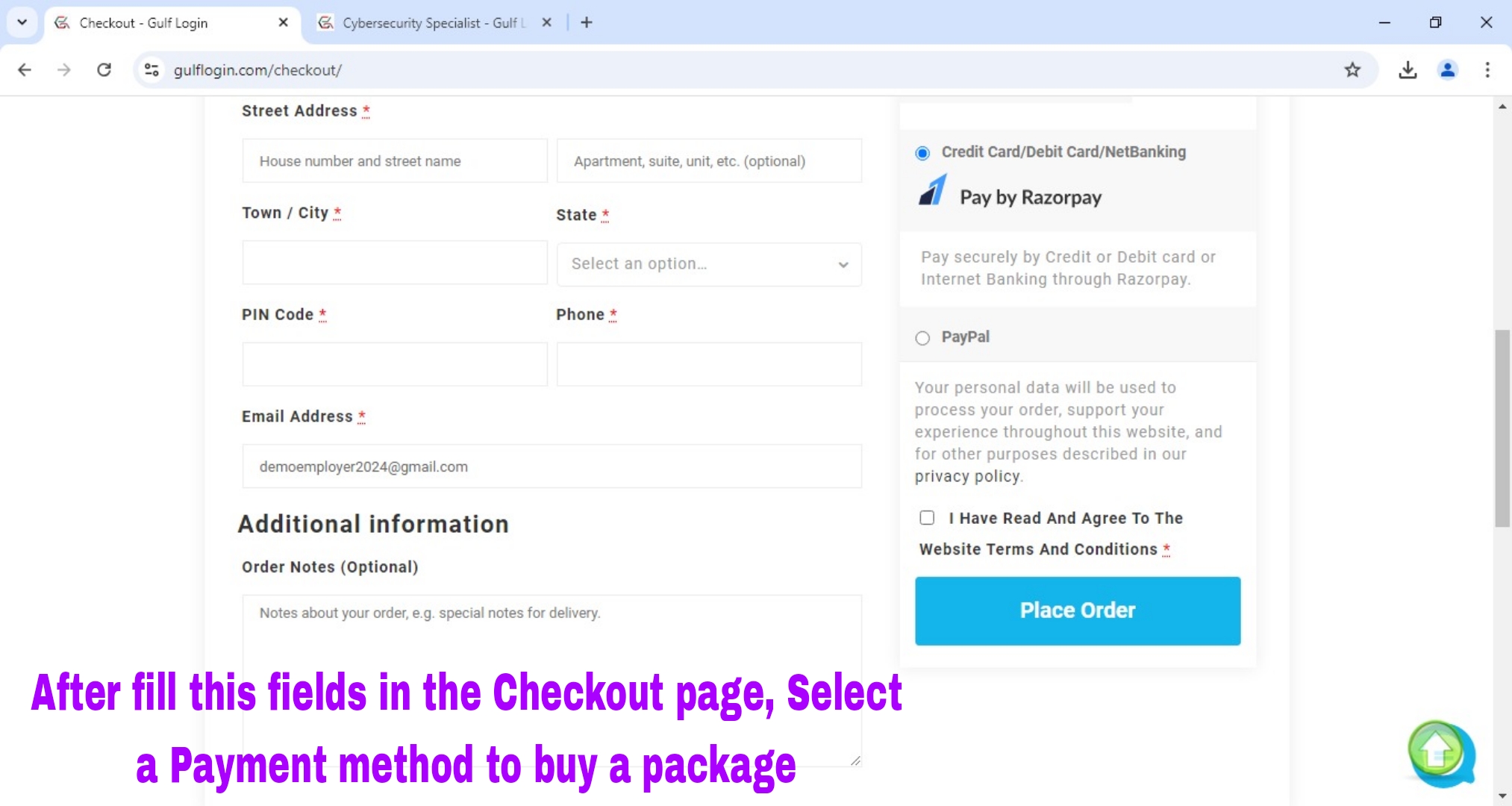Click the green scroll-to-top home icon

(x=1435, y=749)
